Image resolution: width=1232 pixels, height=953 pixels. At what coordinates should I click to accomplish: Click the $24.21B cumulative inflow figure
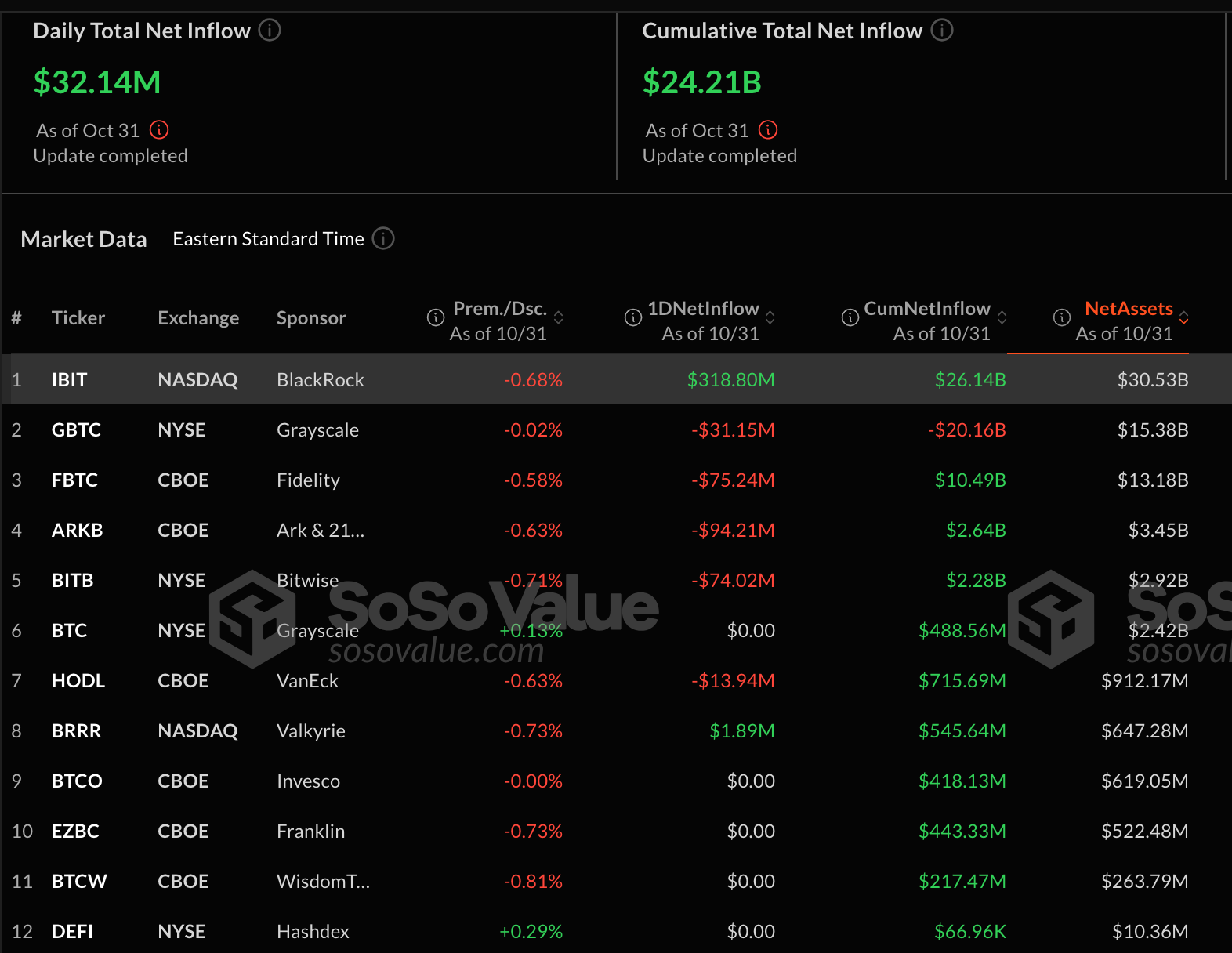tap(702, 82)
